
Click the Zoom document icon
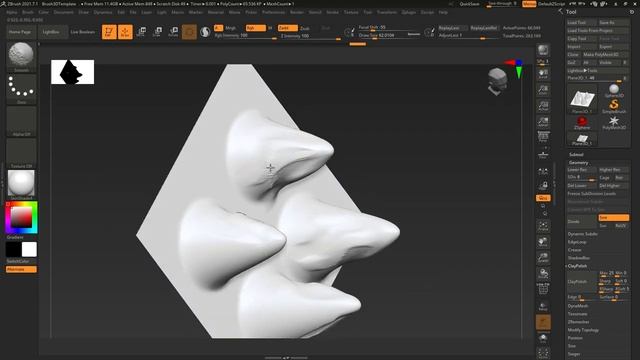[x=543, y=90]
